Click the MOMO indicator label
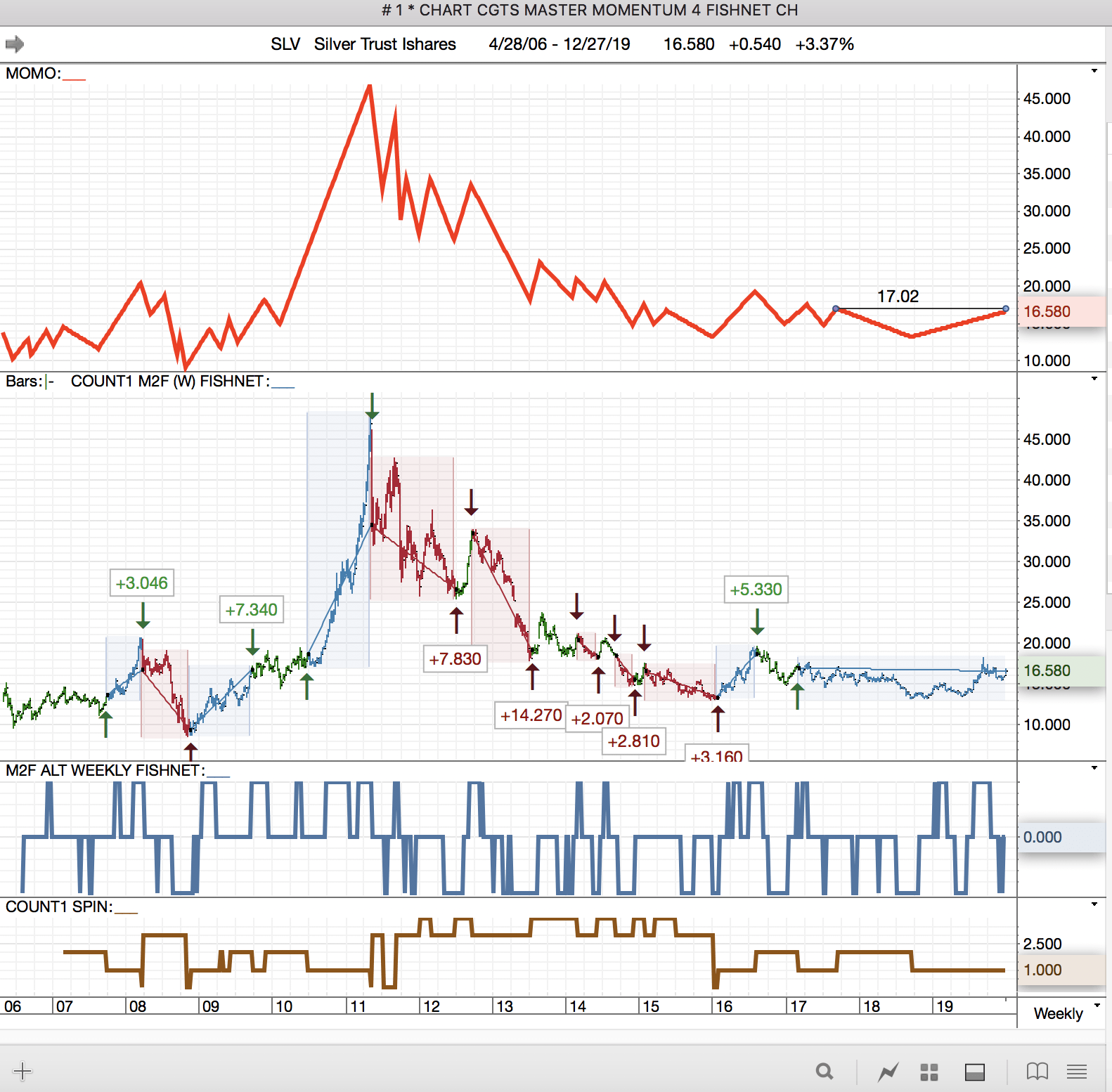The image size is (1112, 1092). tap(32, 74)
